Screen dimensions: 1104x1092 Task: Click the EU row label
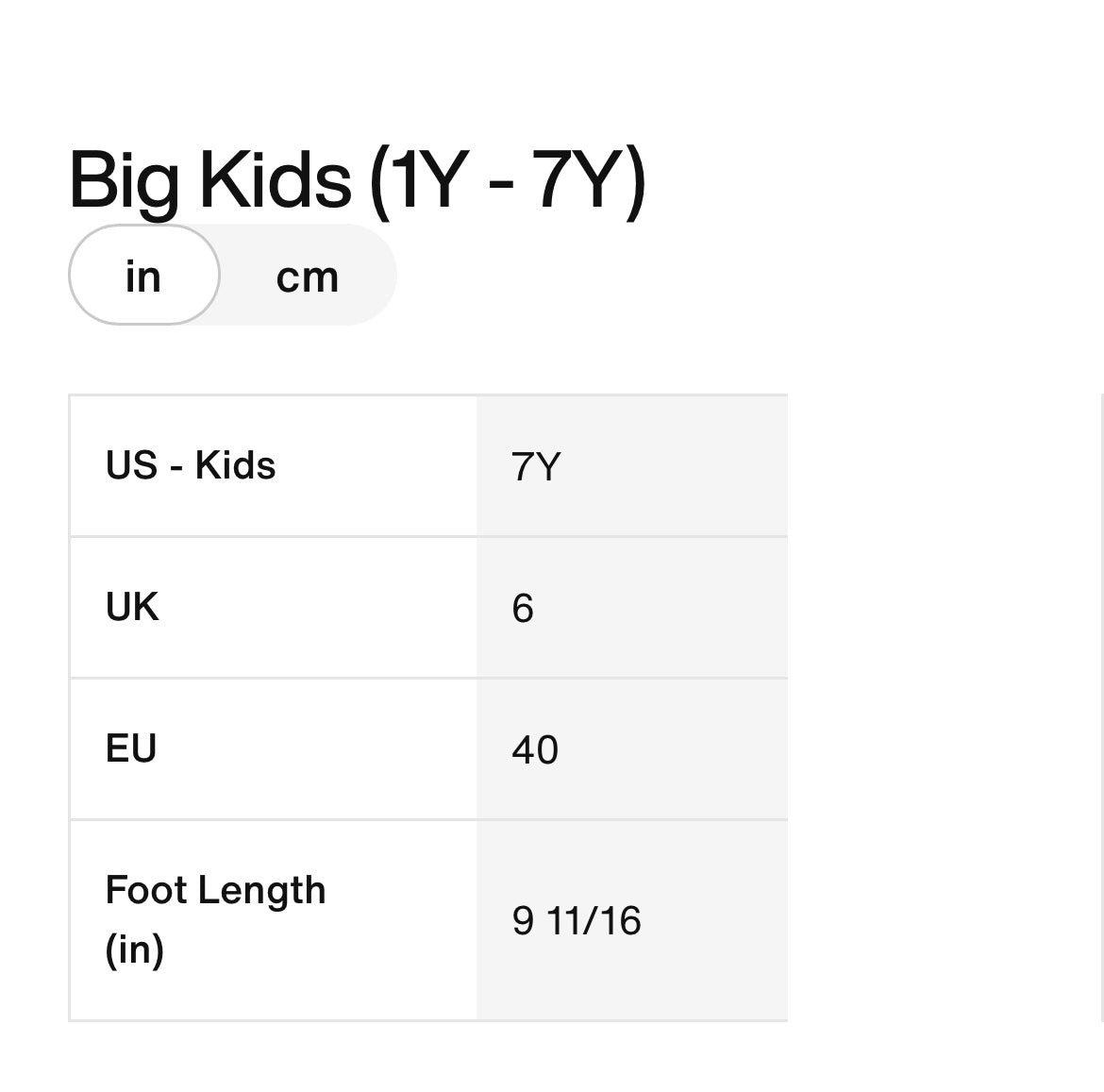click(x=131, y=748)
